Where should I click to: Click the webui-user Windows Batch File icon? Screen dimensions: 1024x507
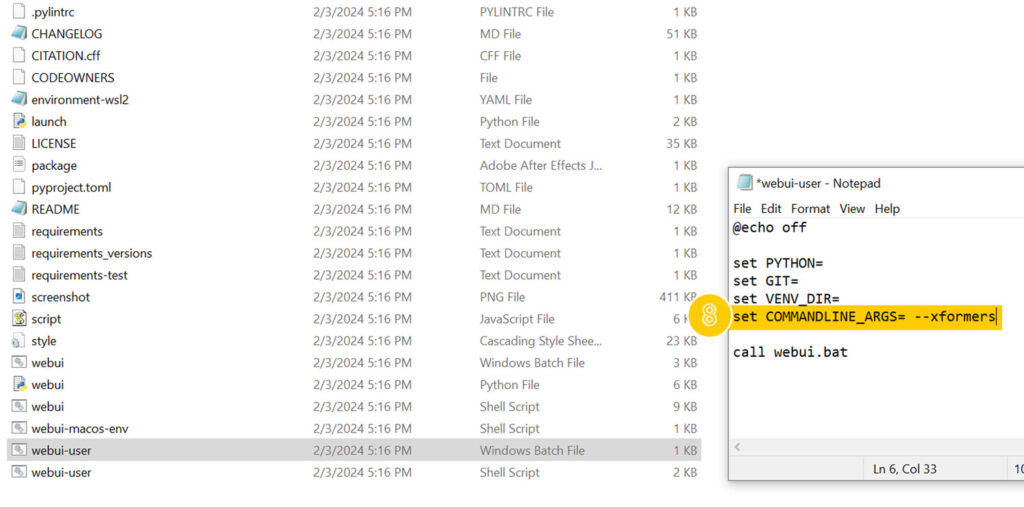click(19, 451)
